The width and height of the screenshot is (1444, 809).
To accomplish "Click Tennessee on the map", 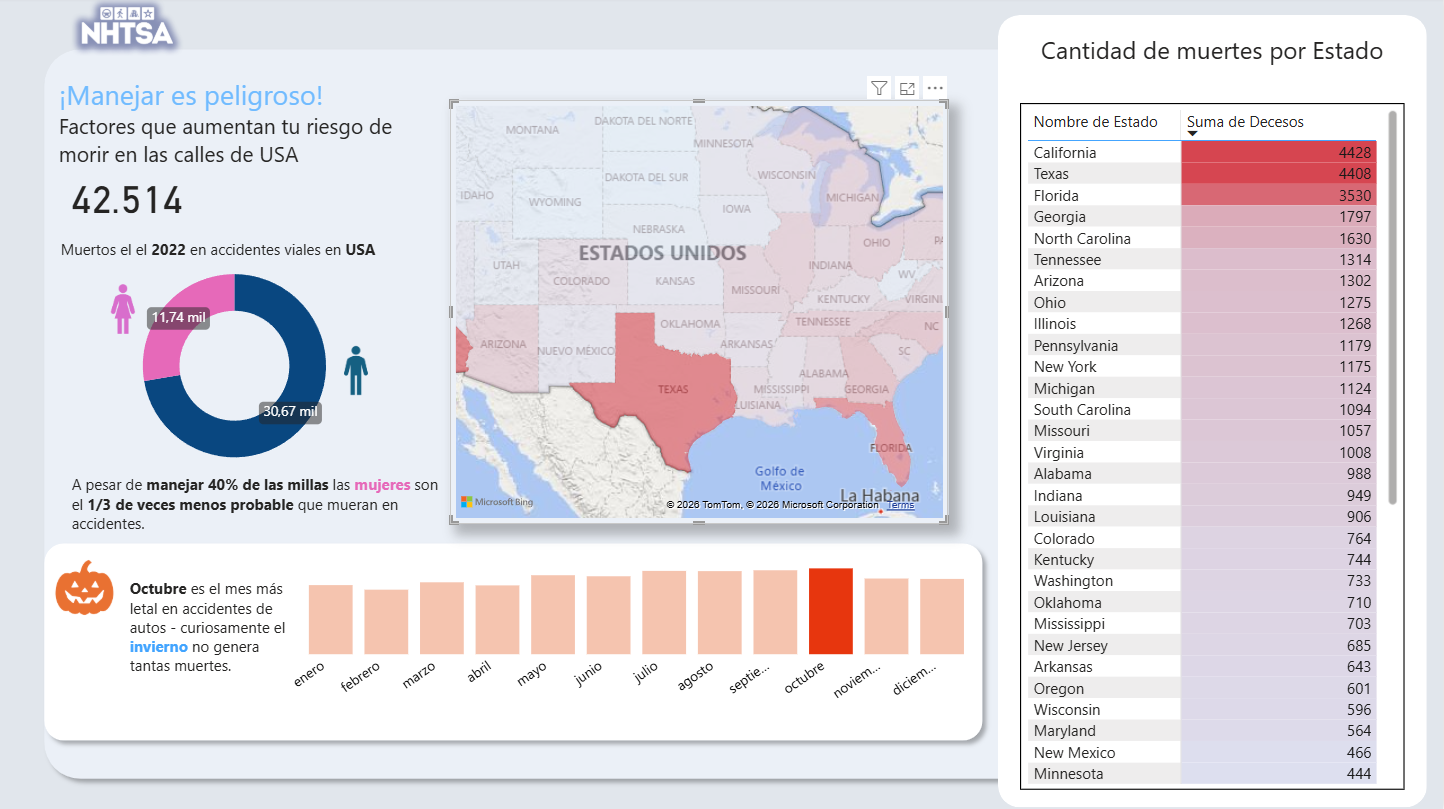I will 822,322.
